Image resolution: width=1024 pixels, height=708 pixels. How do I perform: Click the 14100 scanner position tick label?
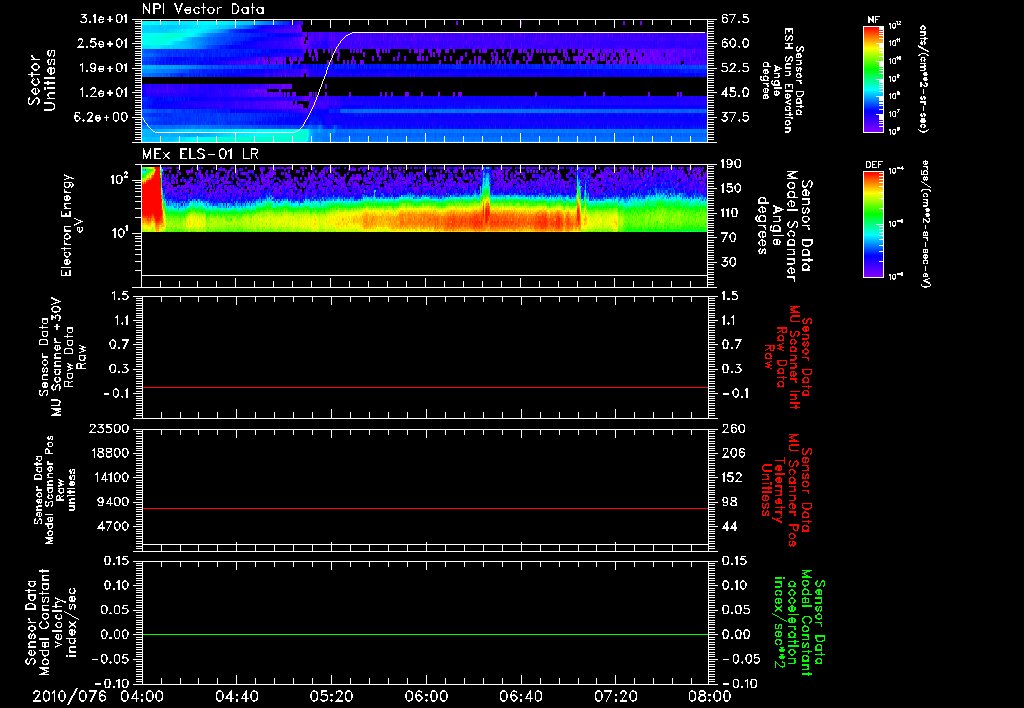click(x=109, y=477)
